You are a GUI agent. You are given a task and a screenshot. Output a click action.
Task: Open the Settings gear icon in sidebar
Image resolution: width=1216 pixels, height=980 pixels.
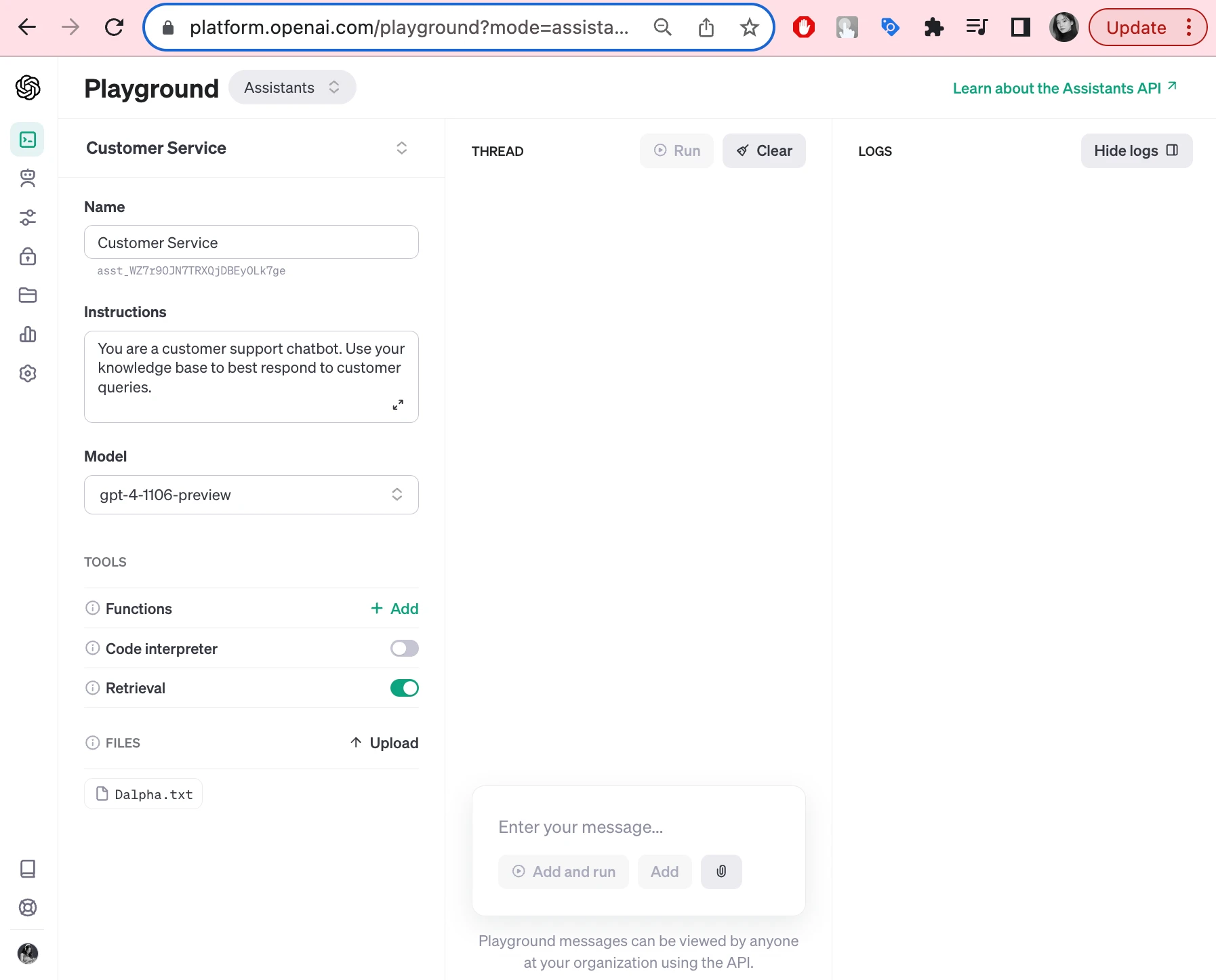click(28, 373)
